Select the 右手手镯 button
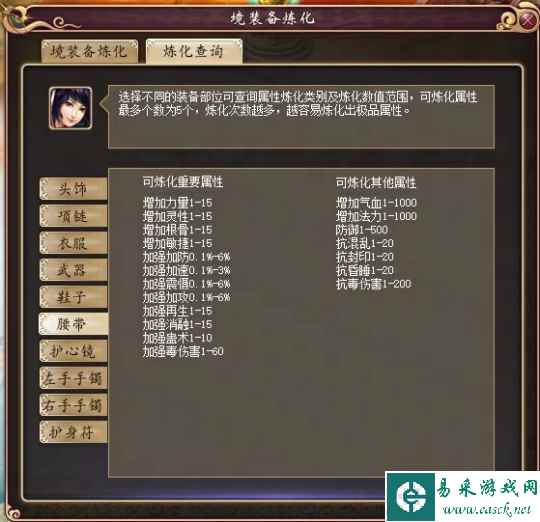 coord(73,405)
